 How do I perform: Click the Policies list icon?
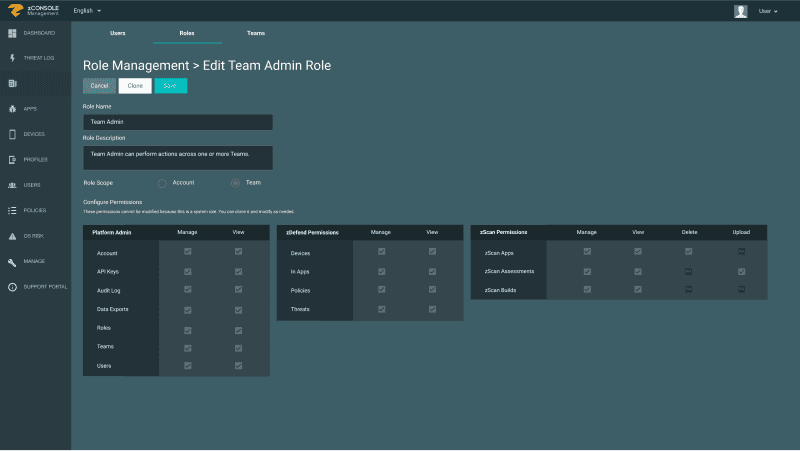[x=12, y=210]
